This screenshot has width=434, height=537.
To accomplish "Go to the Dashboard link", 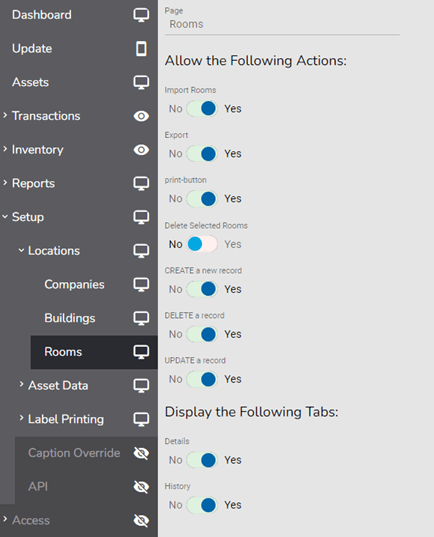I will (x=42, y=15).
